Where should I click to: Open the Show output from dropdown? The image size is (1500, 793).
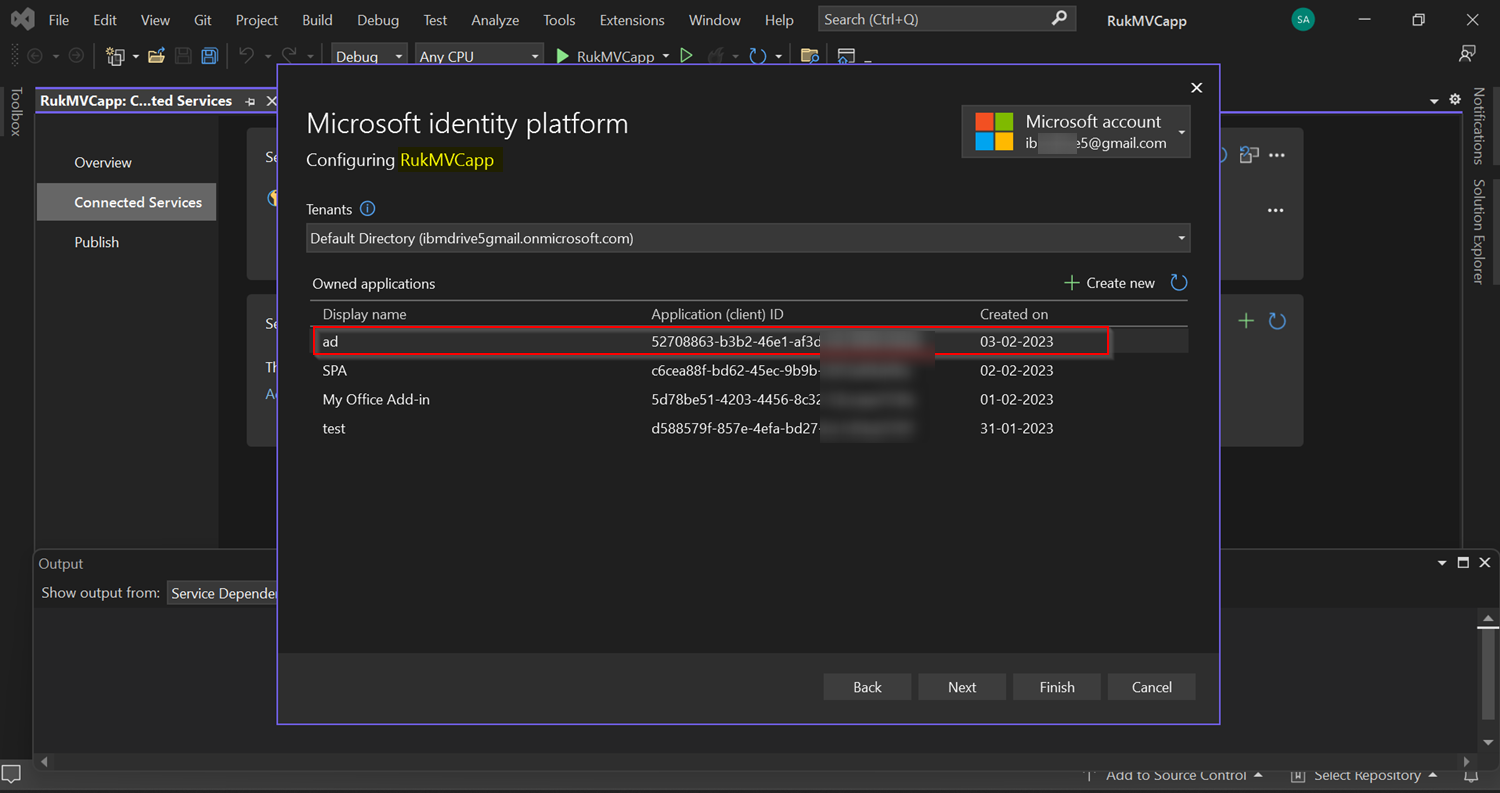point(224,593)
